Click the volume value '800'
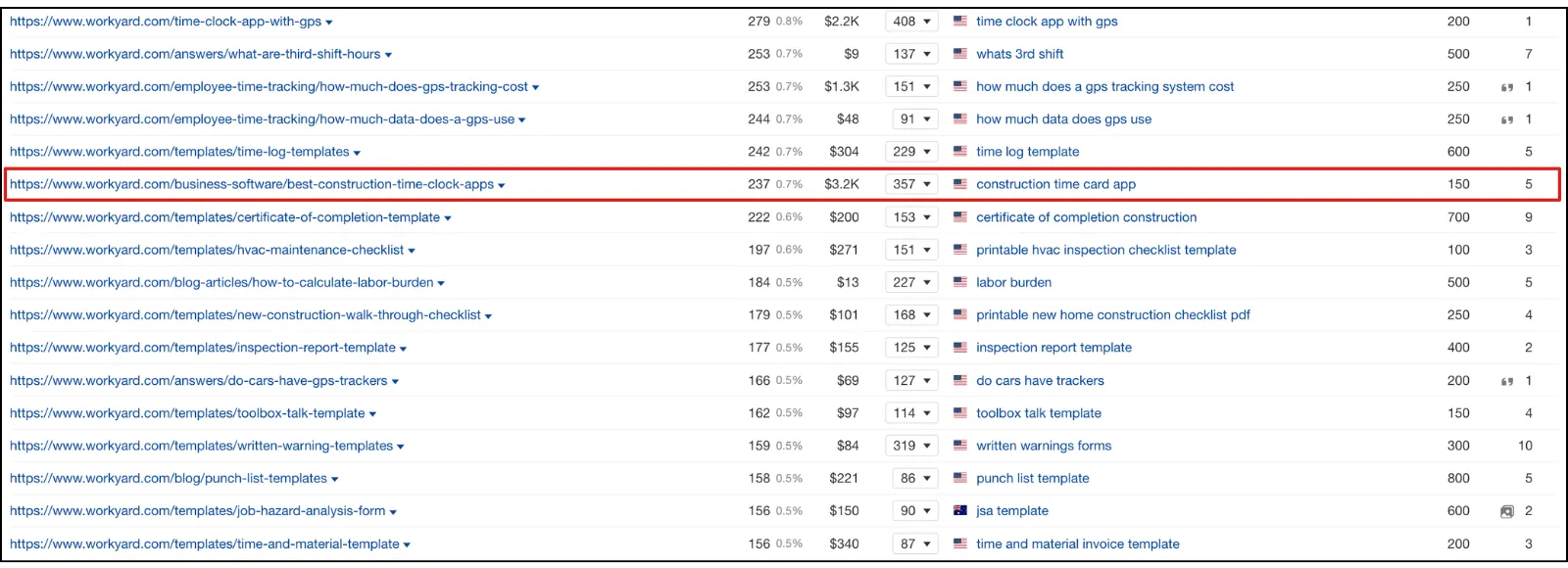The width and height of the screenshot is (1568, 568). click(x=1458, y=478)
